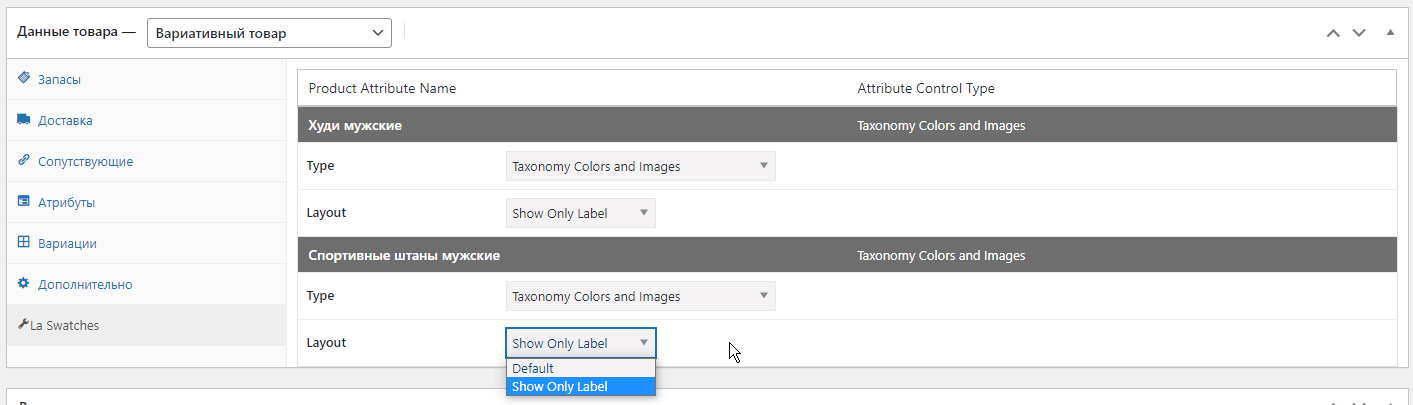Choose Default in the open Layout list
This screenshot has height=405, width=1413.
point(581,368)
